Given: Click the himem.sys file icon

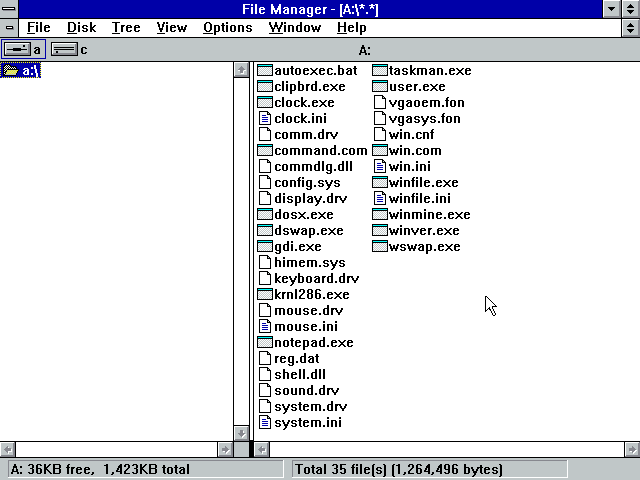Looking at the screenshot, I should 265,262.
